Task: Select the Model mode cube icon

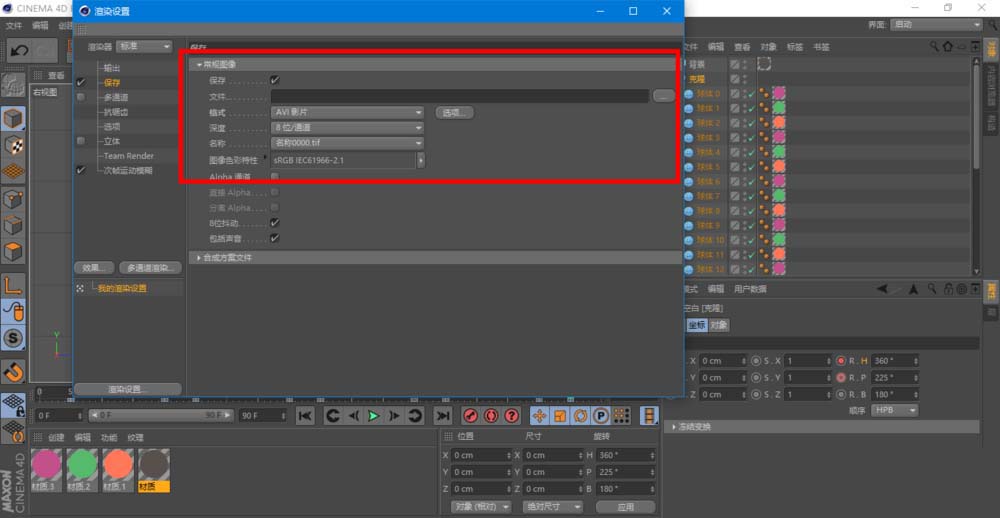Action: (13, 119)
